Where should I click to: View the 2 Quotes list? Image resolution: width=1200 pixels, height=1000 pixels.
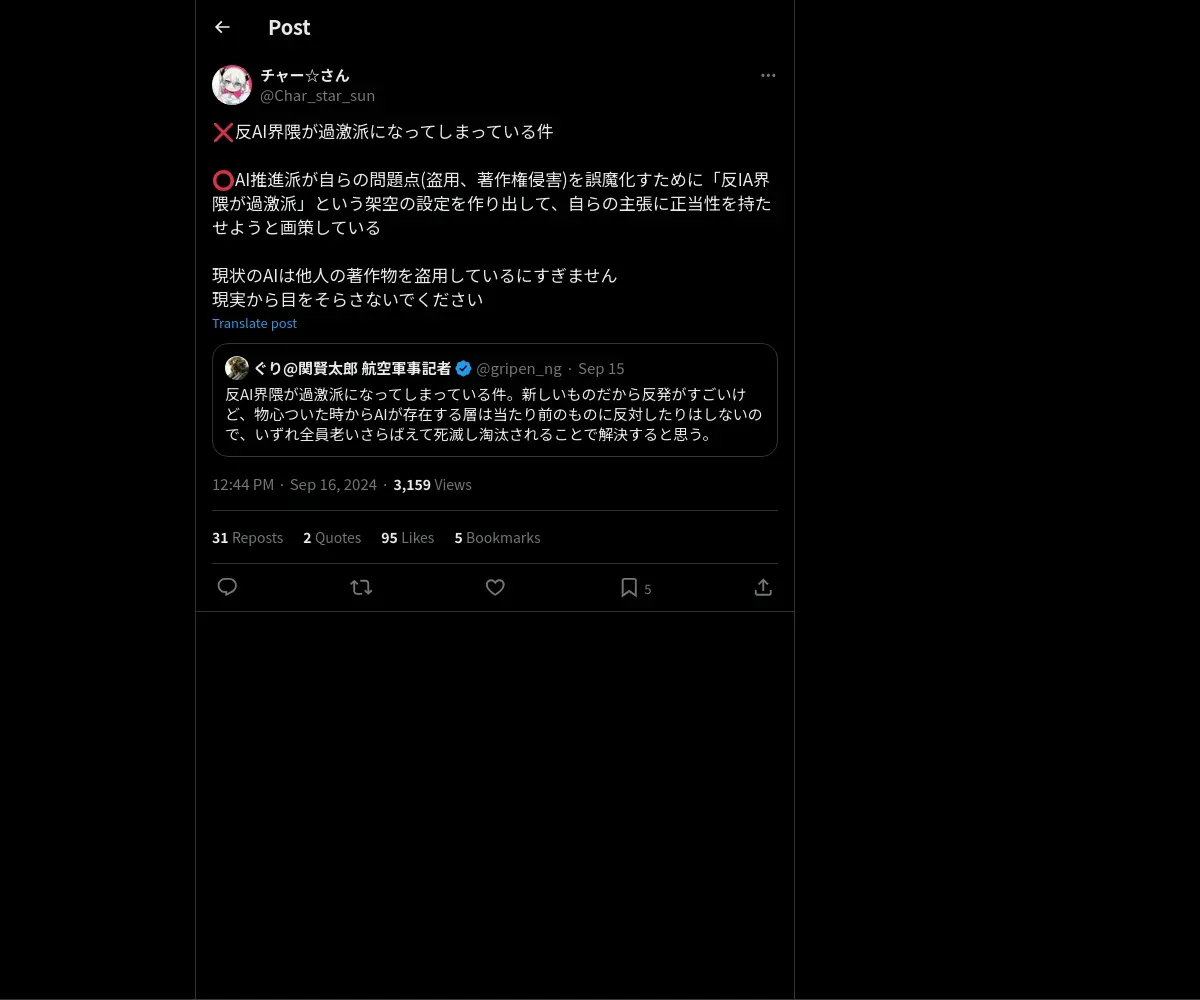[332, 538]
